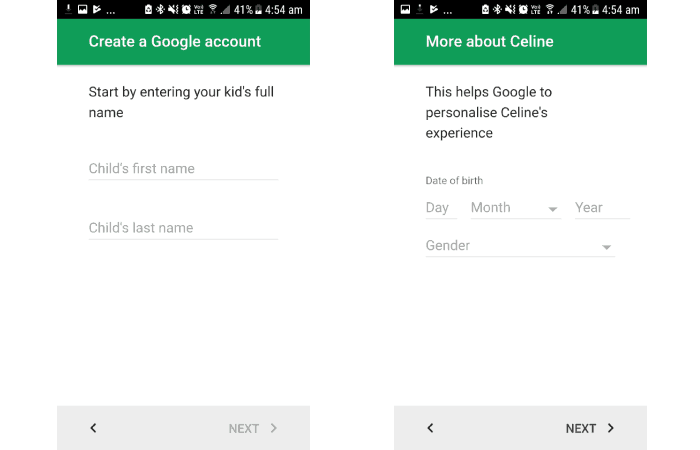This screenshot has width=700, height=450.
Task: Tap back arrow on More about Celine screen
Action: pyautogui.click(x=430, y=428)
